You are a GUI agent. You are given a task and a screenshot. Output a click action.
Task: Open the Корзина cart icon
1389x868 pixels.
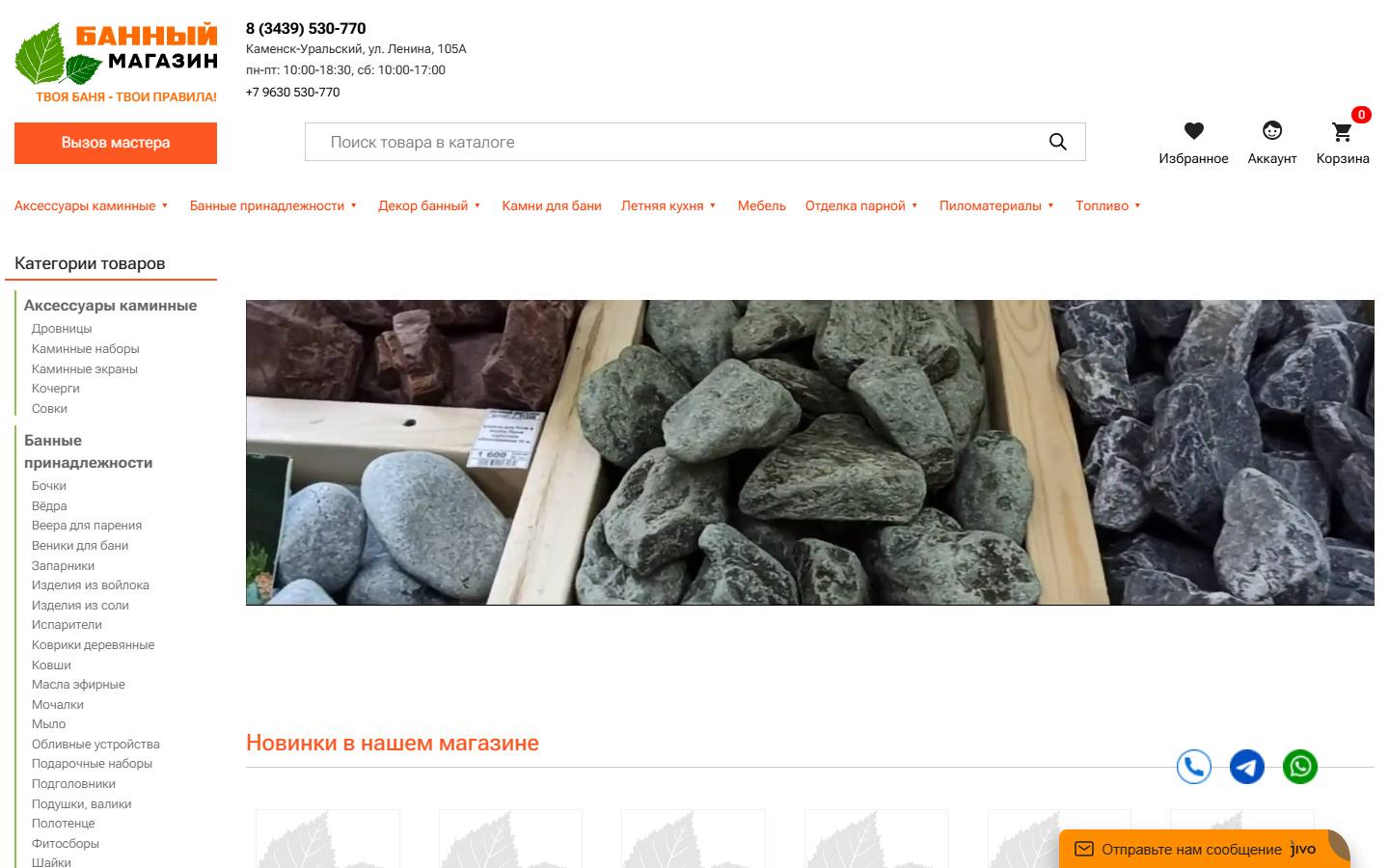(1342, 131)
